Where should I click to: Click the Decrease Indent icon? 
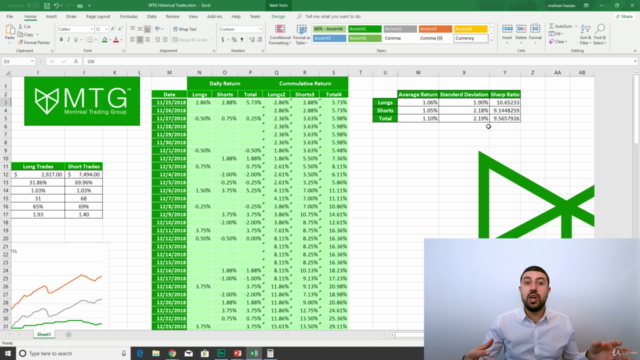coord(158,40)
